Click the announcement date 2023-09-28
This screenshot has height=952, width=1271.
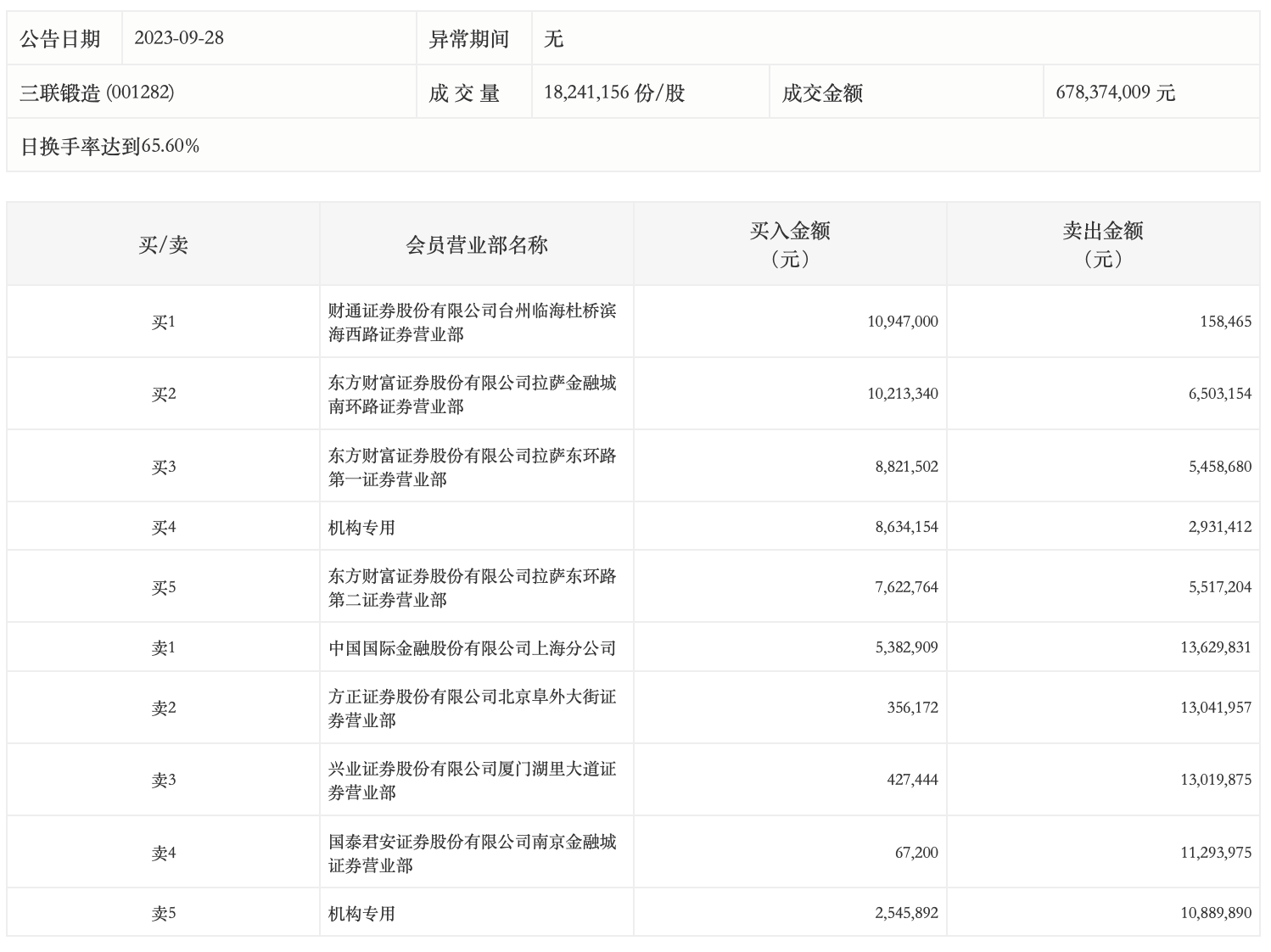(179, 38)
